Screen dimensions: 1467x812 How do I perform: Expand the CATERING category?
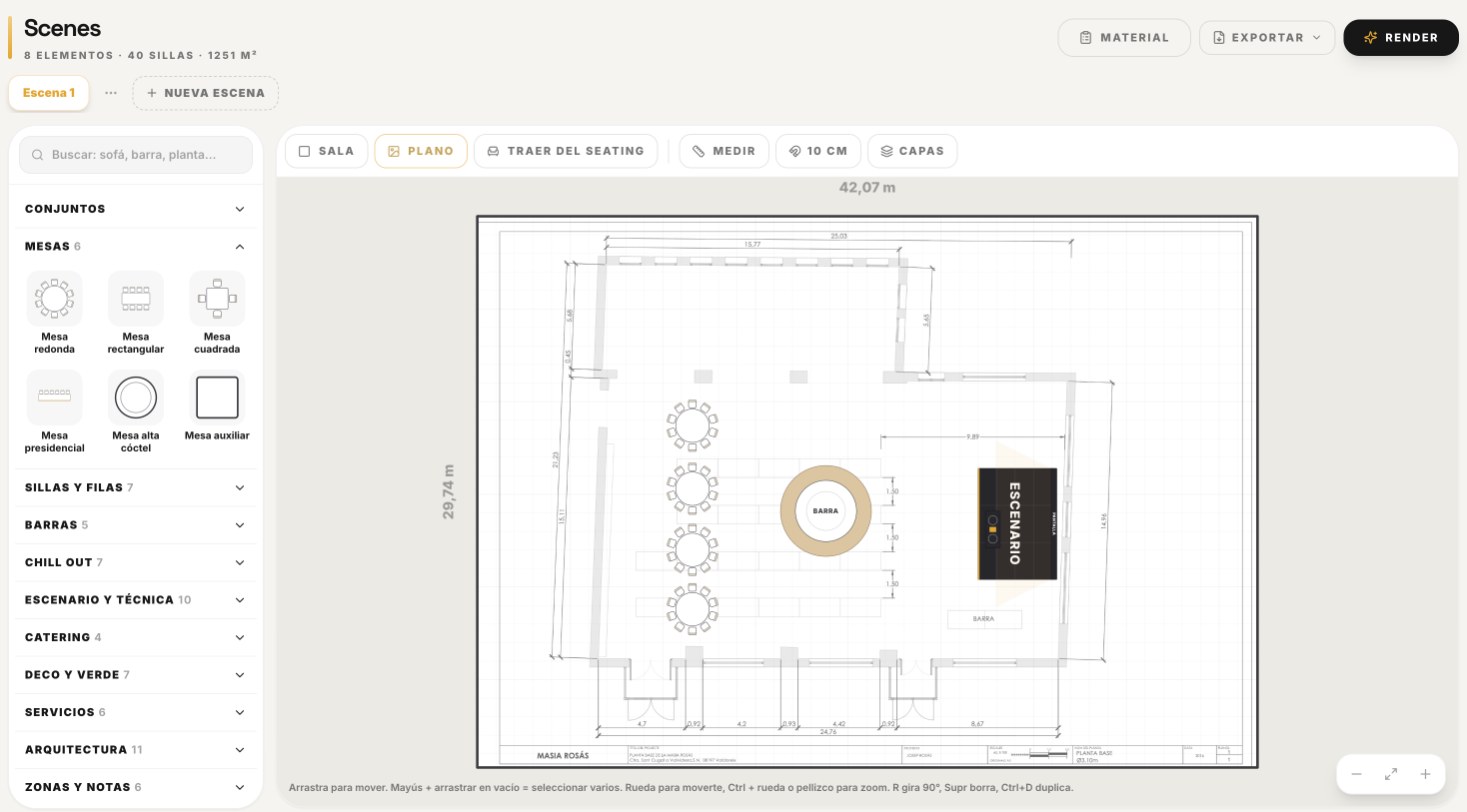135,637
